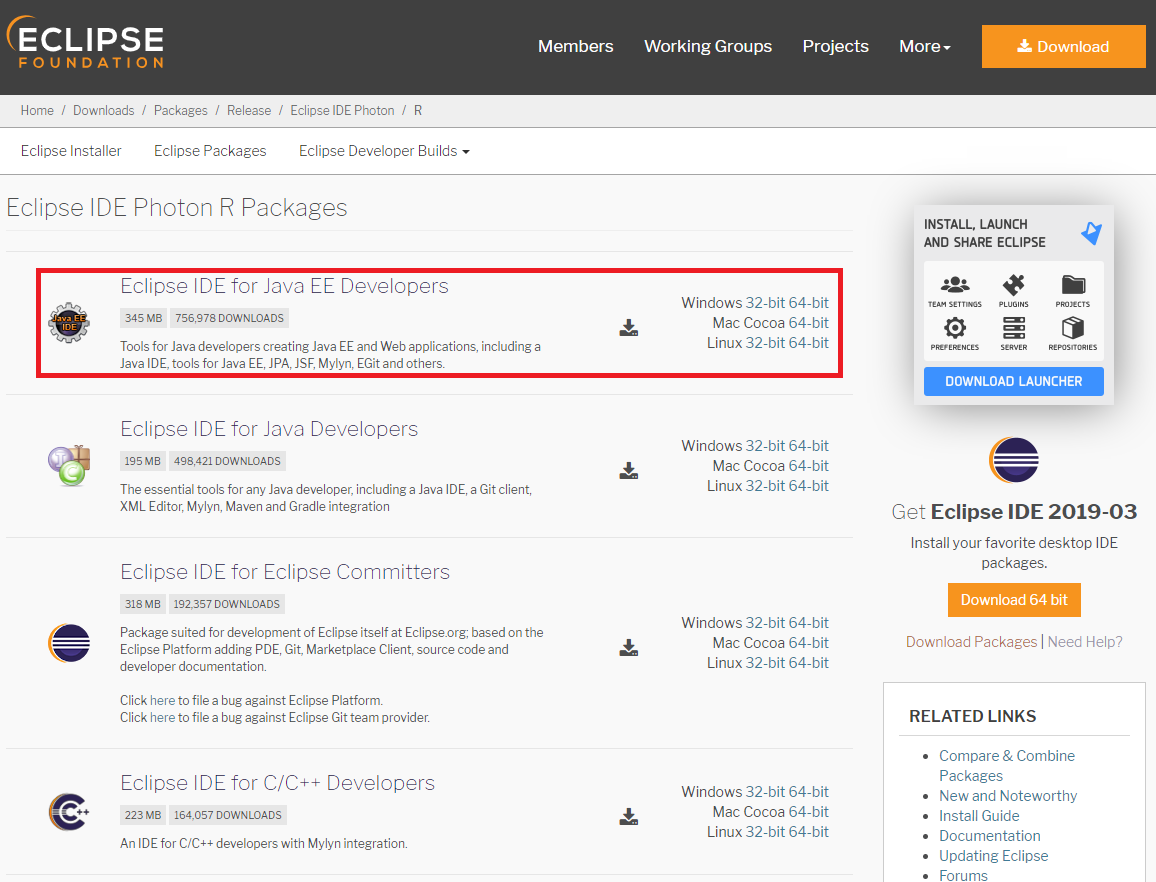The width and height of the screenshot is (1156, 882).
Task: Click the Eclipse Committers package icon
Action: [x=69, y=643]
